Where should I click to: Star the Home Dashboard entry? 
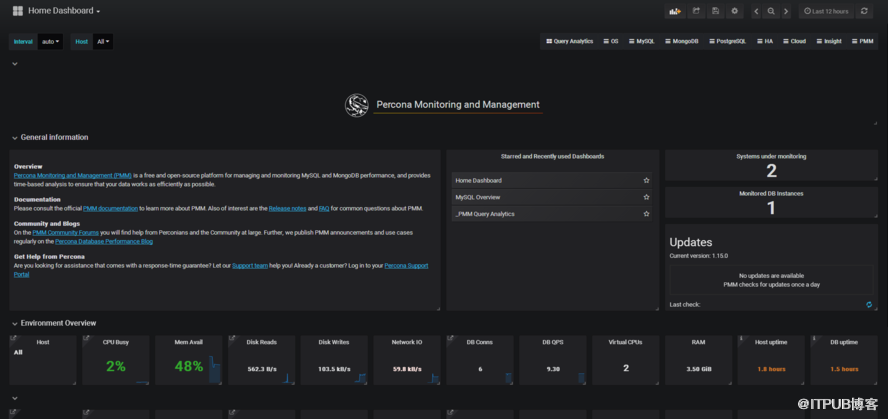click(x=646, y=181)
